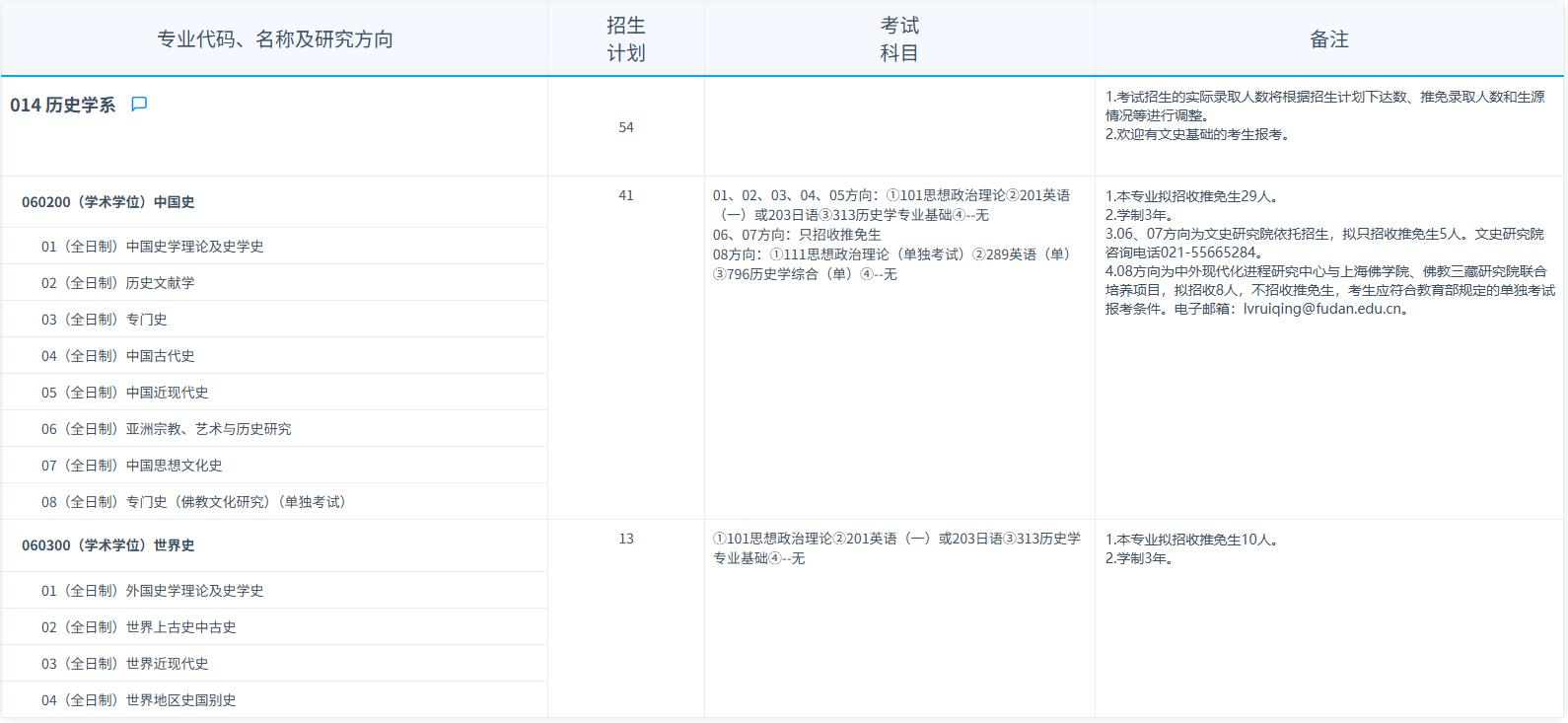
Task: Select direction 03 世界近现代史
Action: coord(125,664)
